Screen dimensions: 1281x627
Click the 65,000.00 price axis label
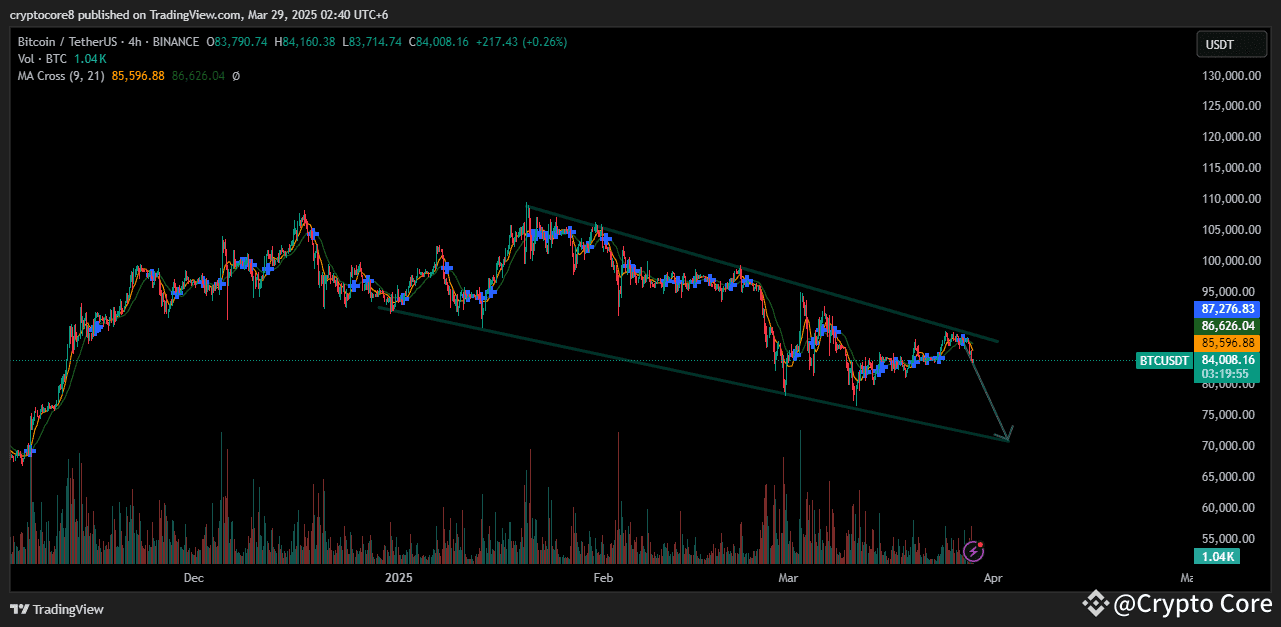[x=1229, y=477]
